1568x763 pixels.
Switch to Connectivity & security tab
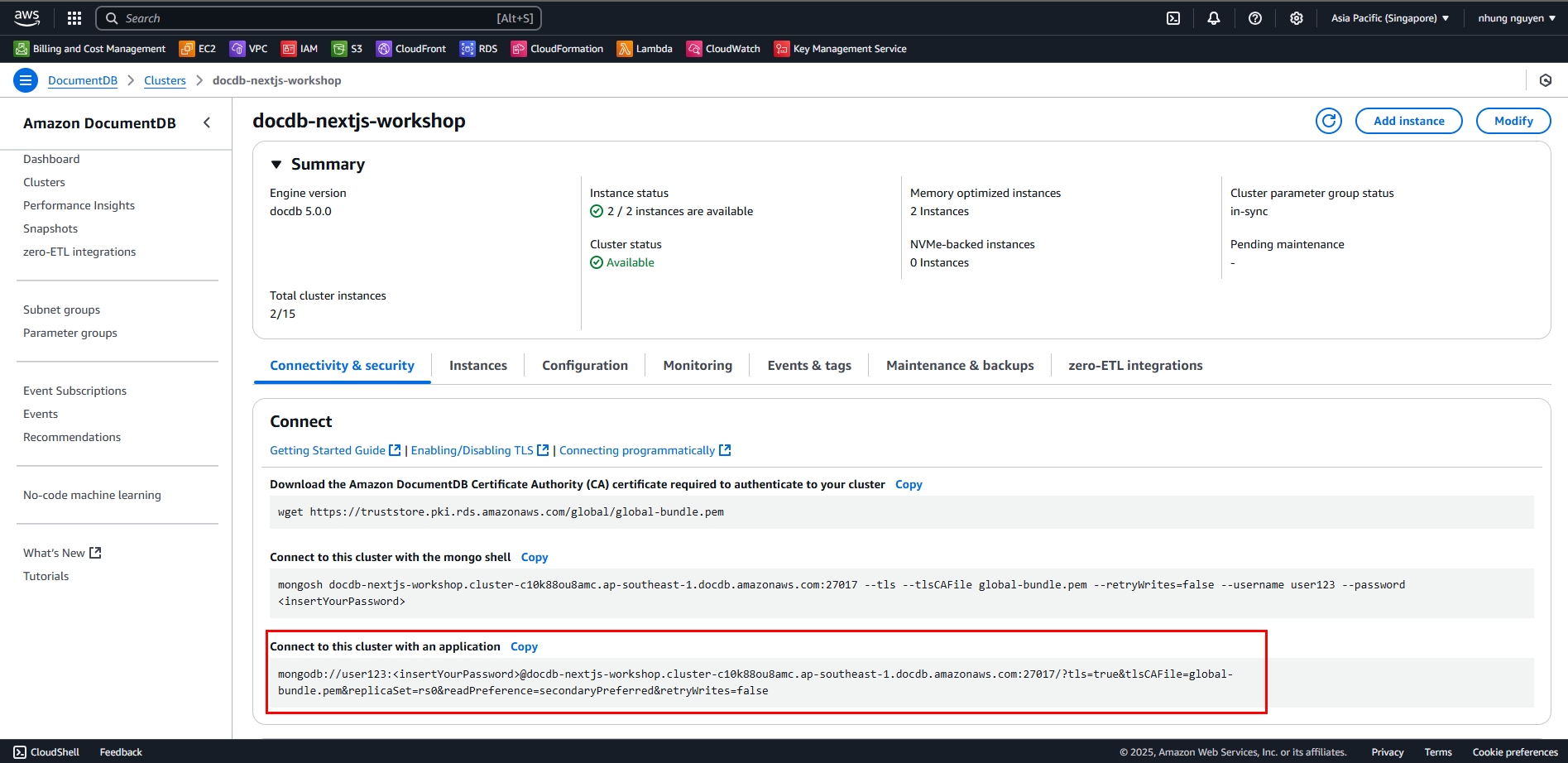point(342,366)
